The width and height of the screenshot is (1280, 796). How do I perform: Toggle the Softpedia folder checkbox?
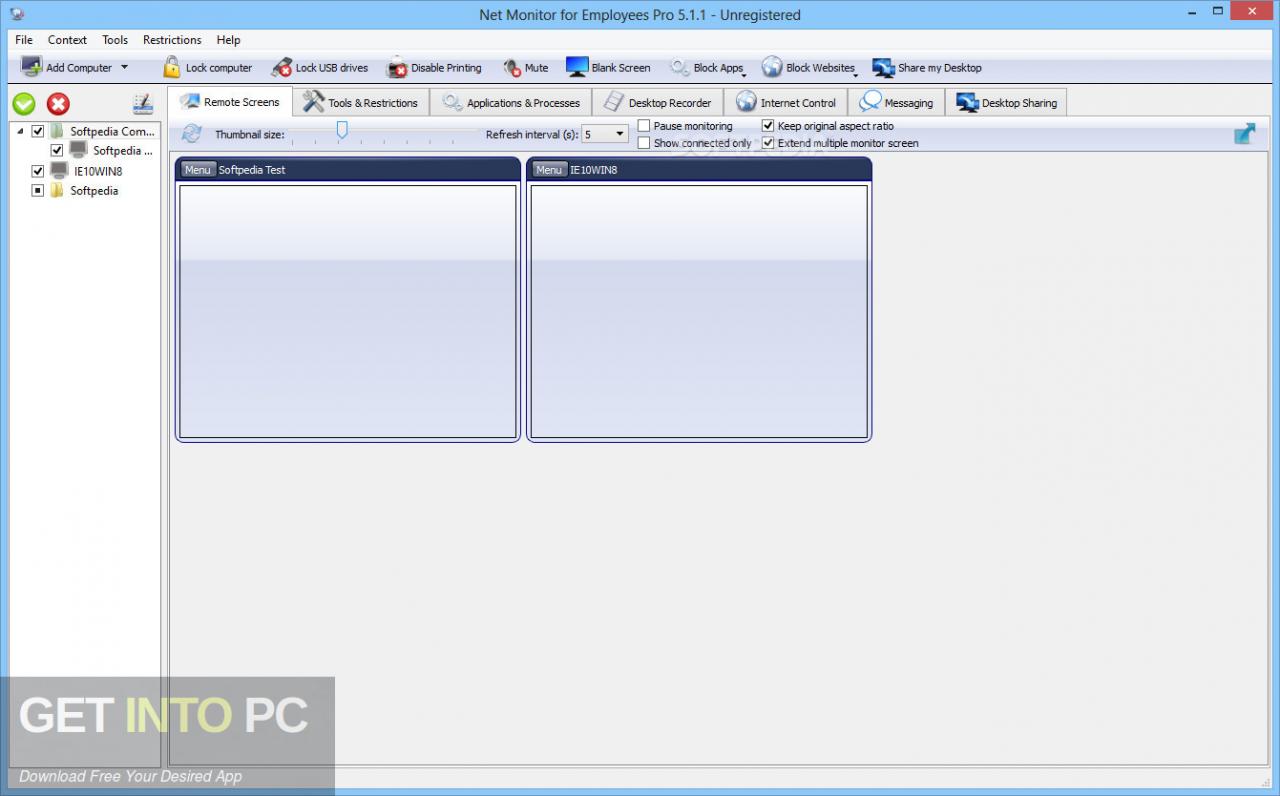38,191
